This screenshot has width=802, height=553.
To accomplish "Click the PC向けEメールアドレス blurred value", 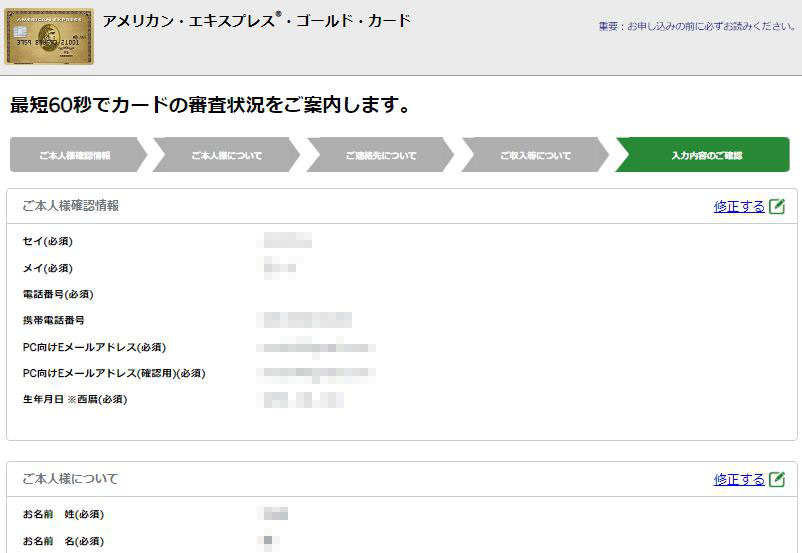I will (x=316, y=347).
